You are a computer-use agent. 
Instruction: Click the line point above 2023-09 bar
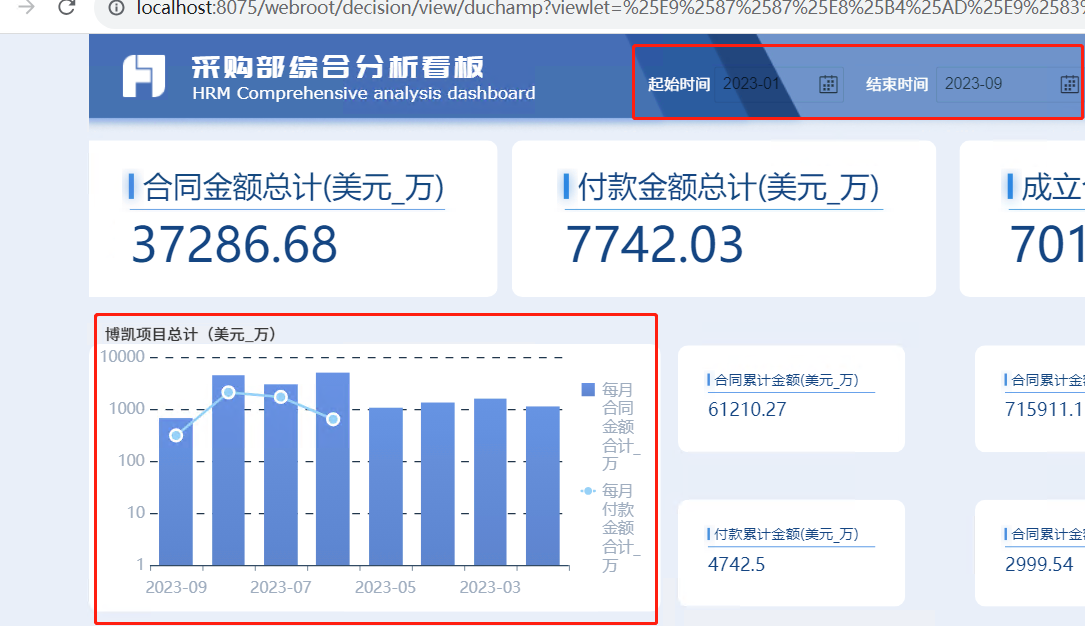[x=176, y=435]
